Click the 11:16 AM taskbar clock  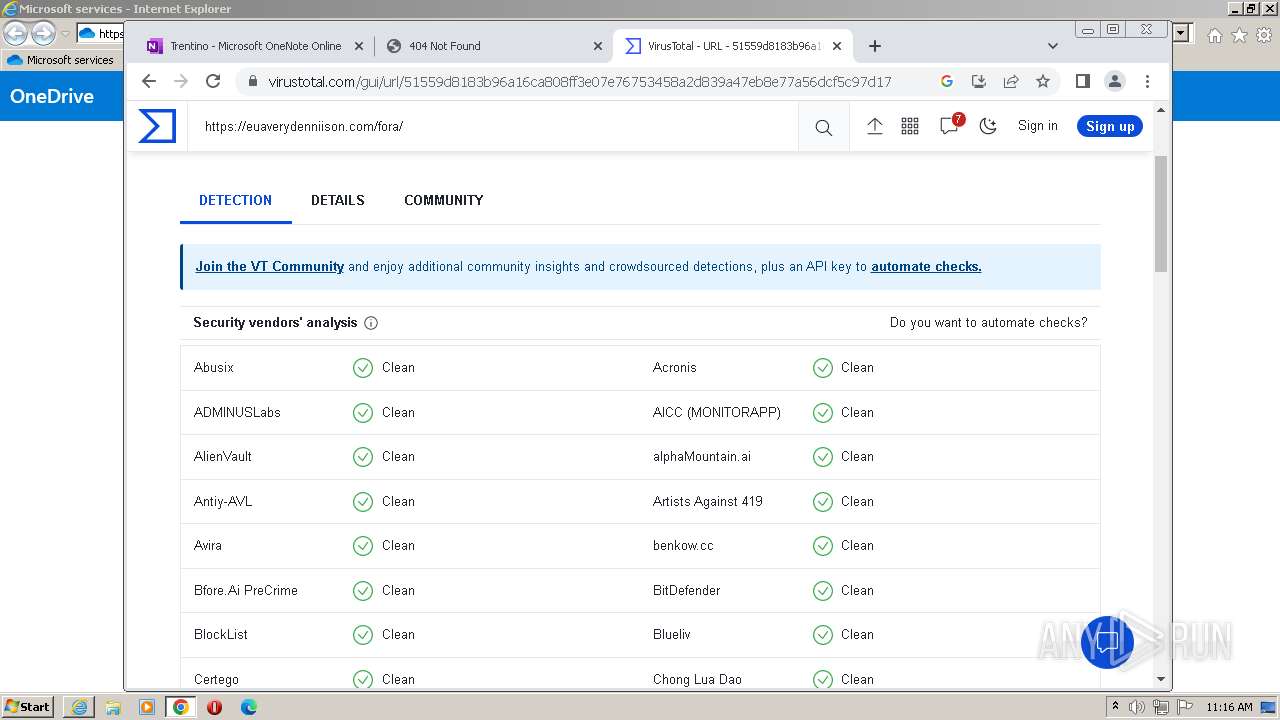(x=1229, y=707)
